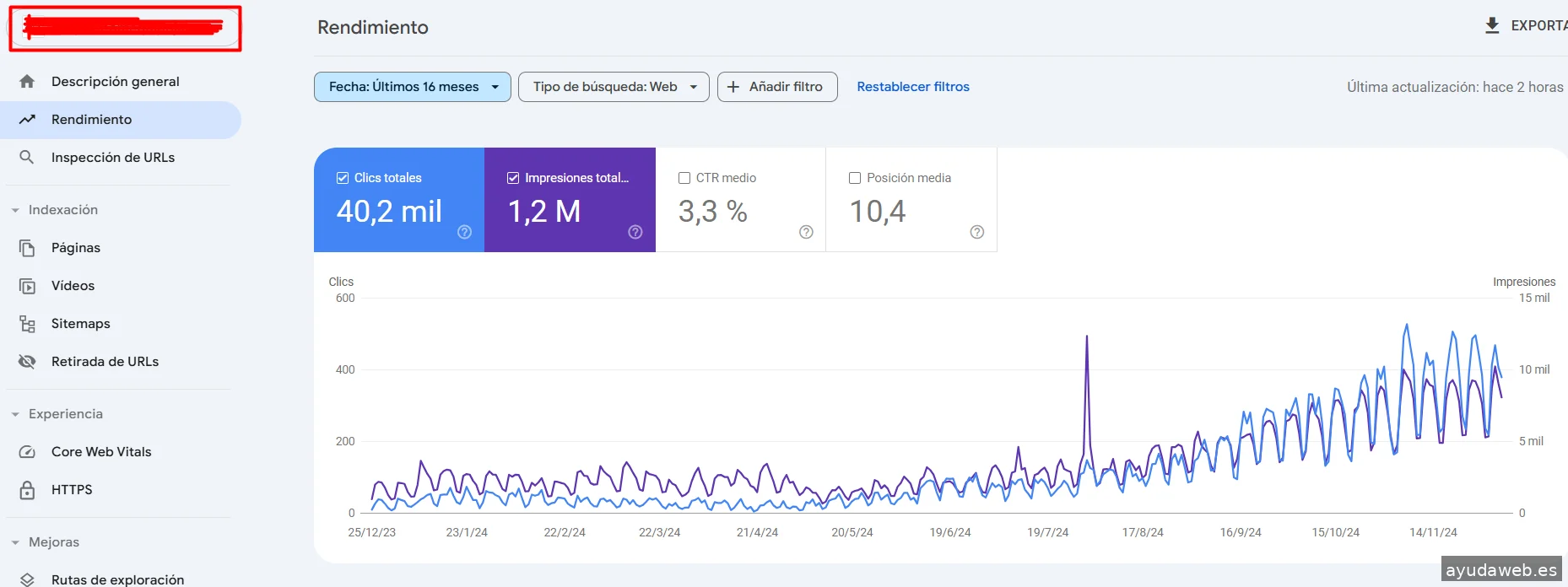Enable the Posición media checkbox
Screen dimensions: 1568x587
pyautogui.click(x=855, y=178)
